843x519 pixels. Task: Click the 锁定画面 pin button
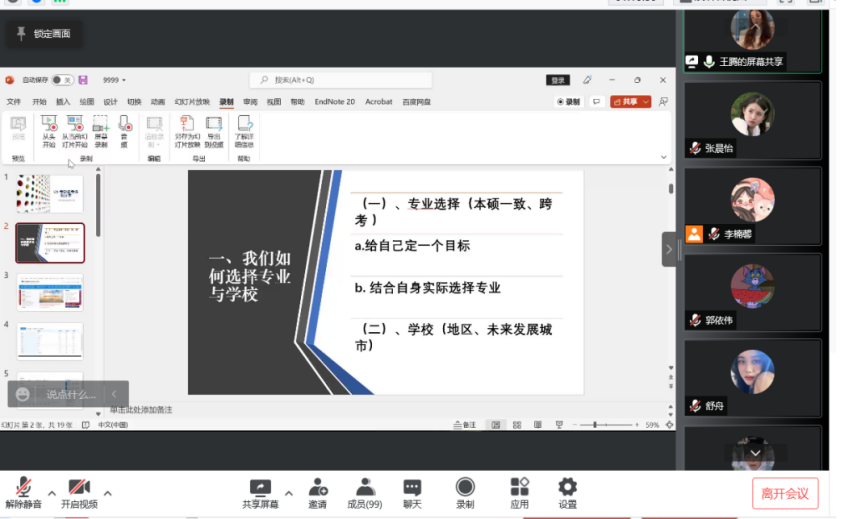point(43,34)
